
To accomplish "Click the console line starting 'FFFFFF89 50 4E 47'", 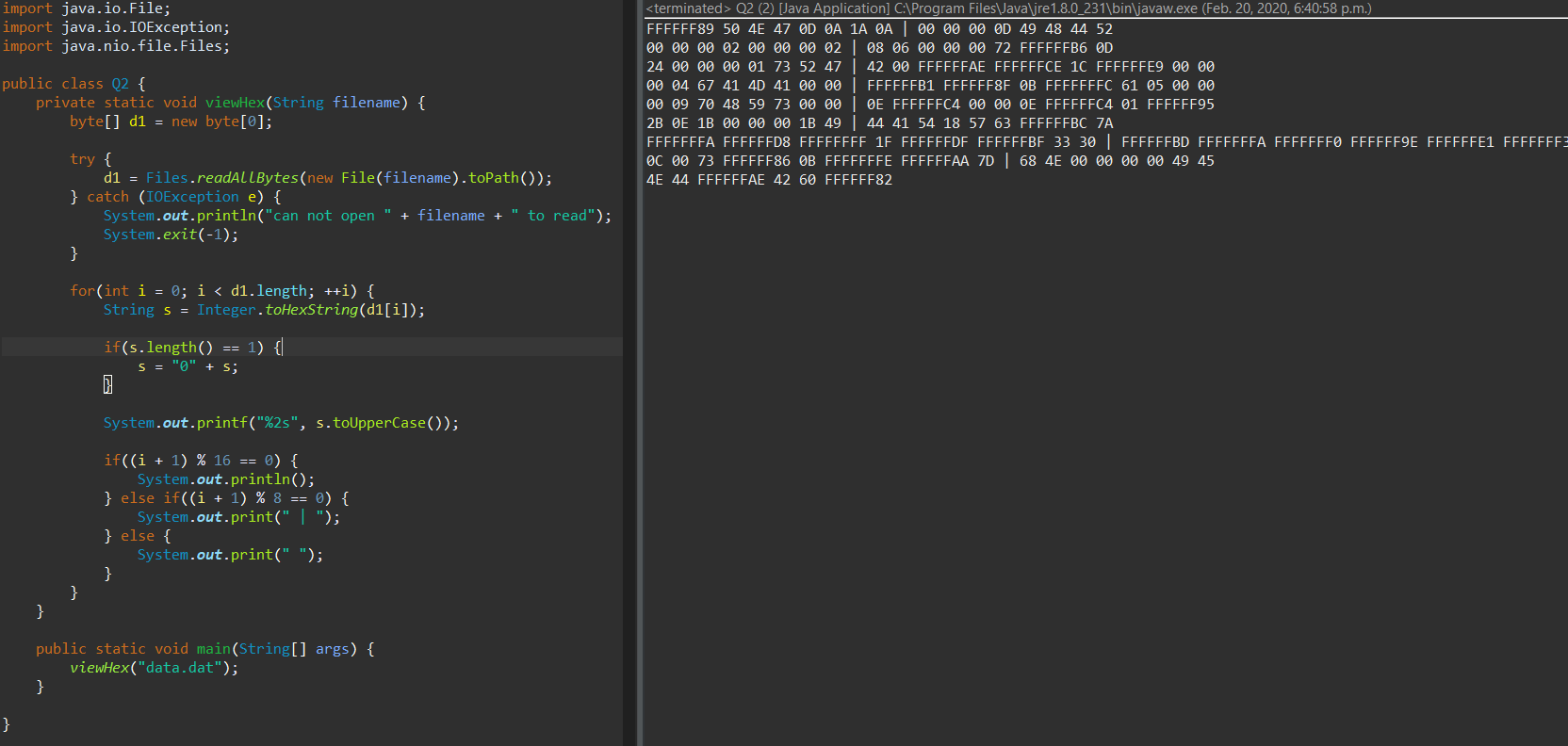I will pos(879,29).
